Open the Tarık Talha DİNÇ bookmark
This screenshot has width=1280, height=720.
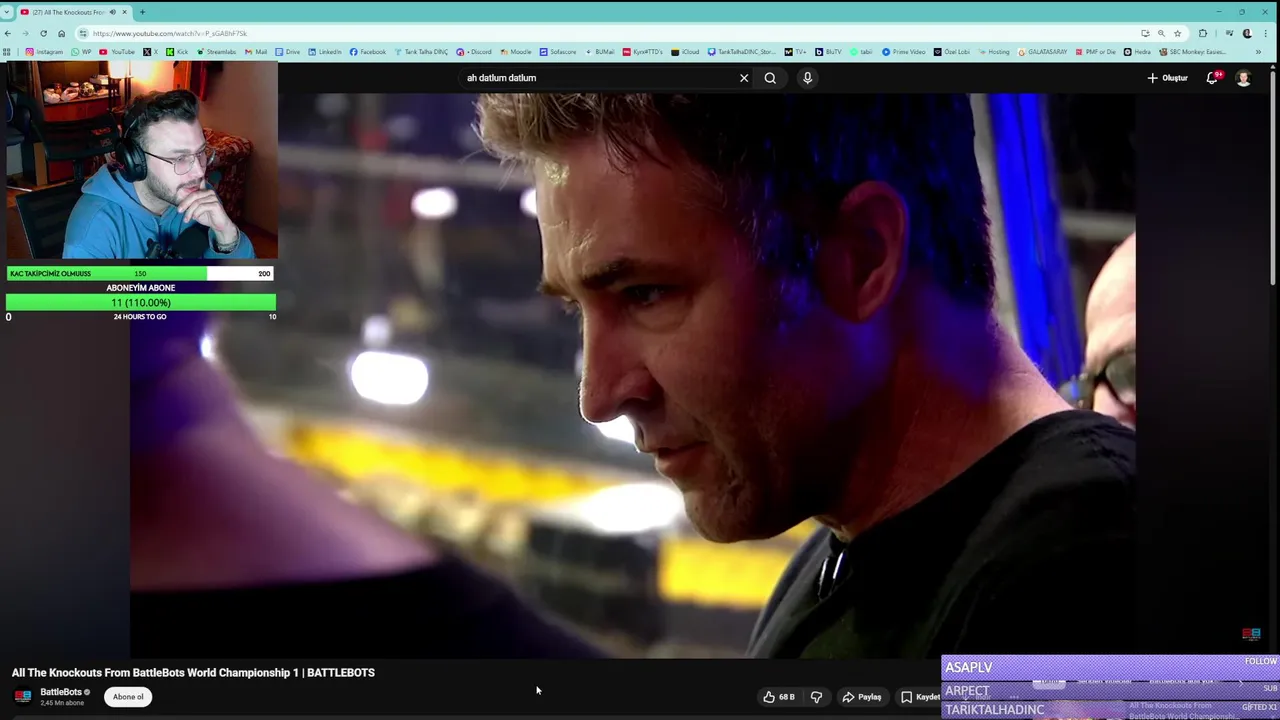[422, 52]
